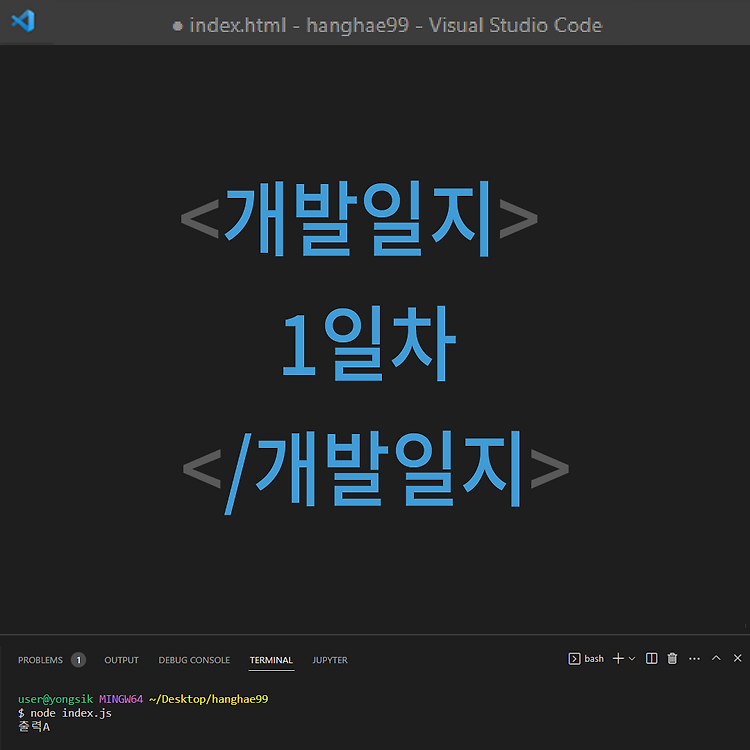Add a new terminal with plus icon
Screen dimensions: 750x750
tap(618, 659)
